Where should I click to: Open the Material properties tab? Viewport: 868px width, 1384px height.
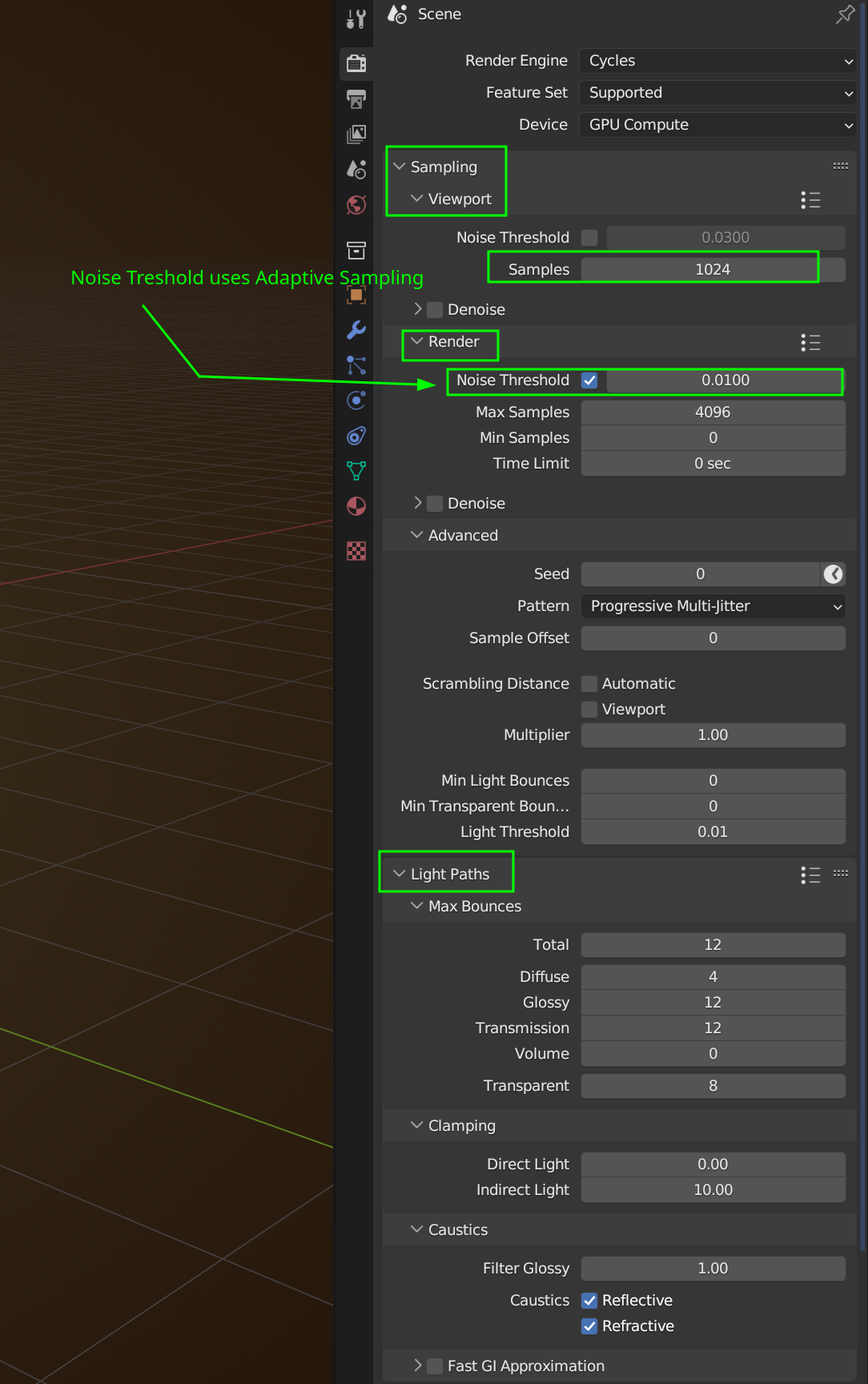click(x=356, y=506)
